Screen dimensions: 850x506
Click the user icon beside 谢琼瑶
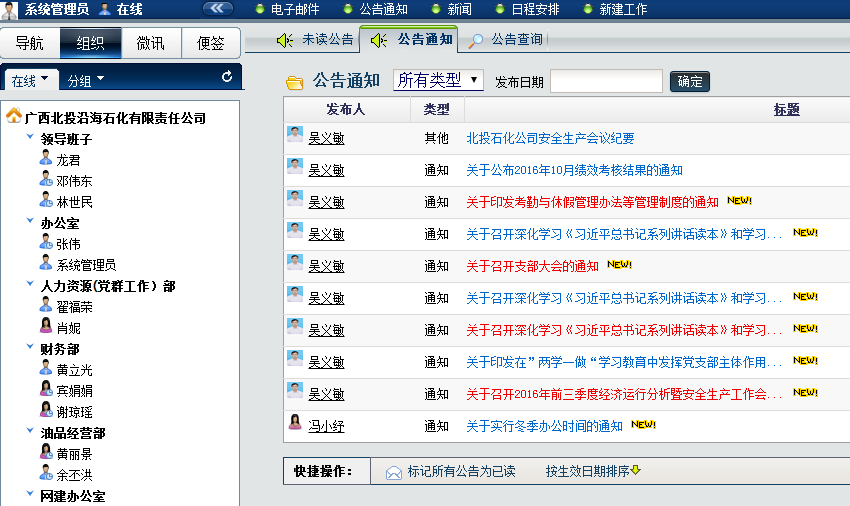tap(46, 409)
